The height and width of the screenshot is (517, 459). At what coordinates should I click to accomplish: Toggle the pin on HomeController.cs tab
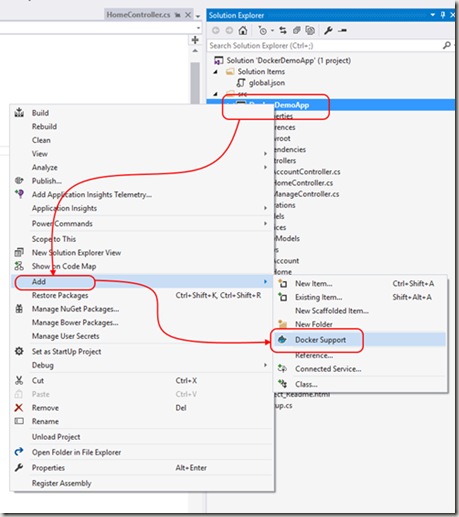point(178,15)
